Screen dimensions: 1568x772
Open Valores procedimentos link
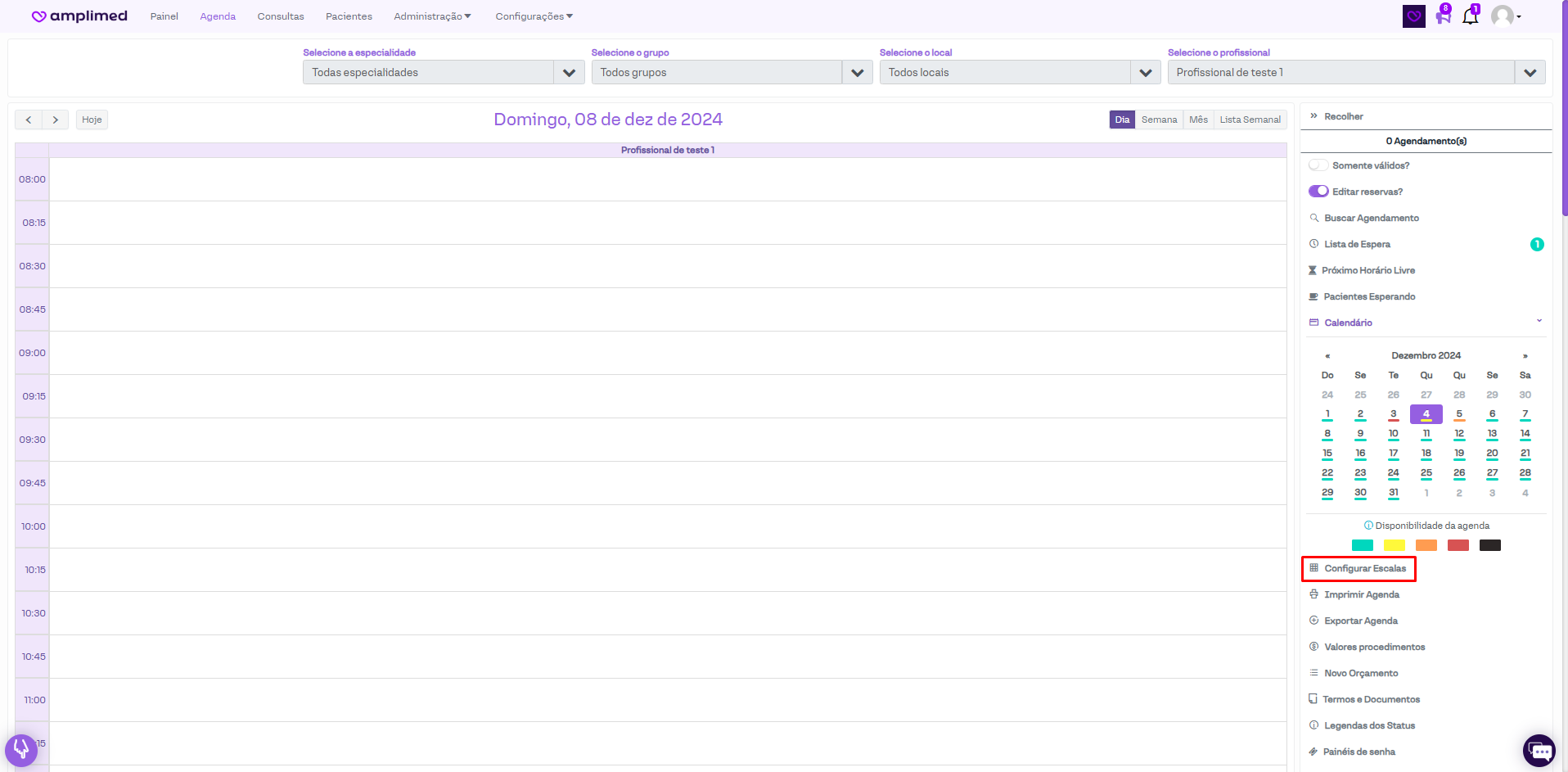click(1374, 647)
